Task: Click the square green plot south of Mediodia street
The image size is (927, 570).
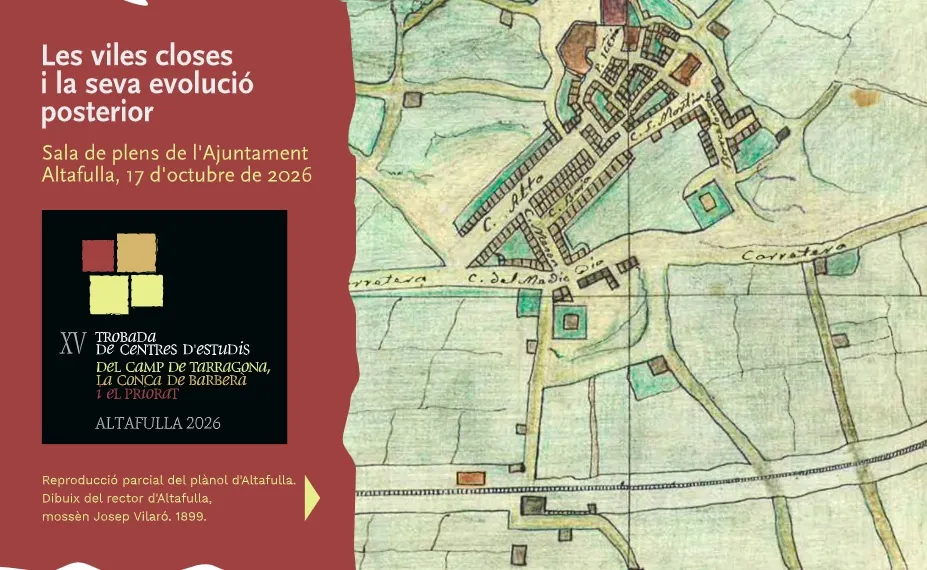Action: click(x=570, y=322)
